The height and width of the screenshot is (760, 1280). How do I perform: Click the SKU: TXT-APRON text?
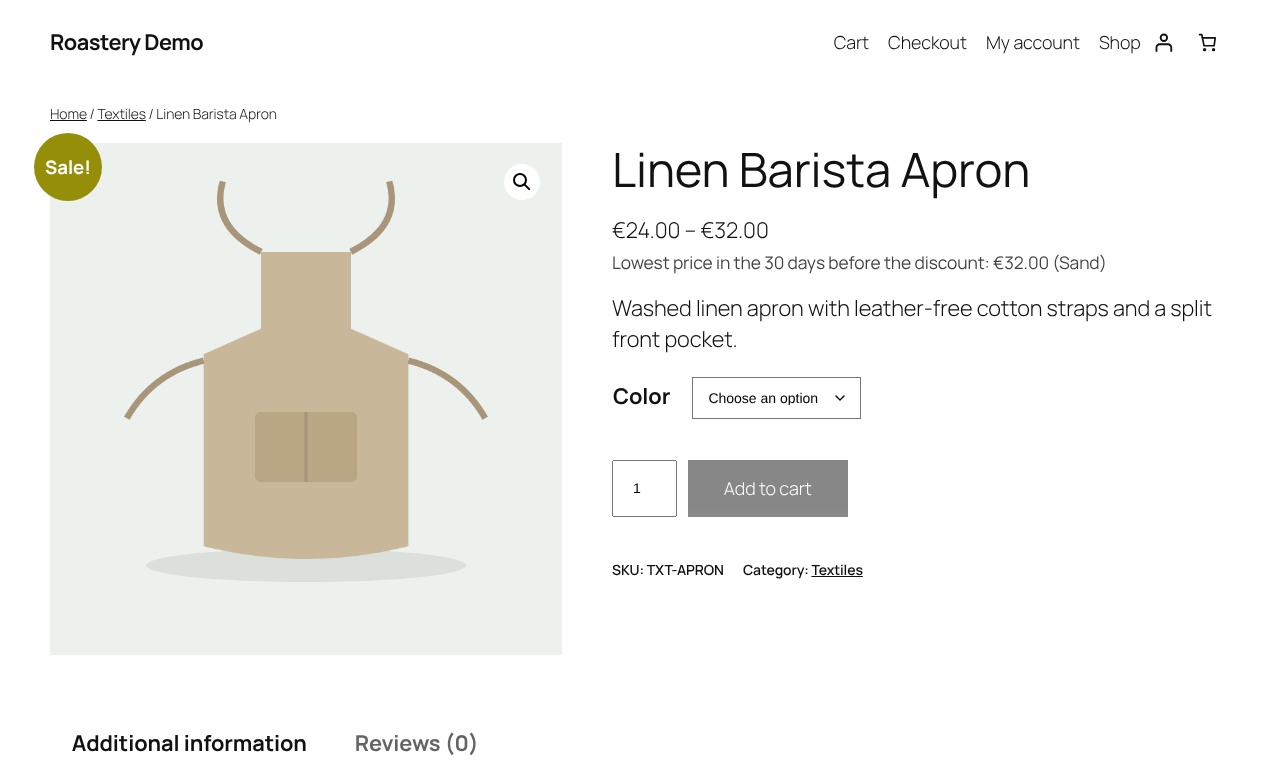pyautogui.click(x=668, y=570)
